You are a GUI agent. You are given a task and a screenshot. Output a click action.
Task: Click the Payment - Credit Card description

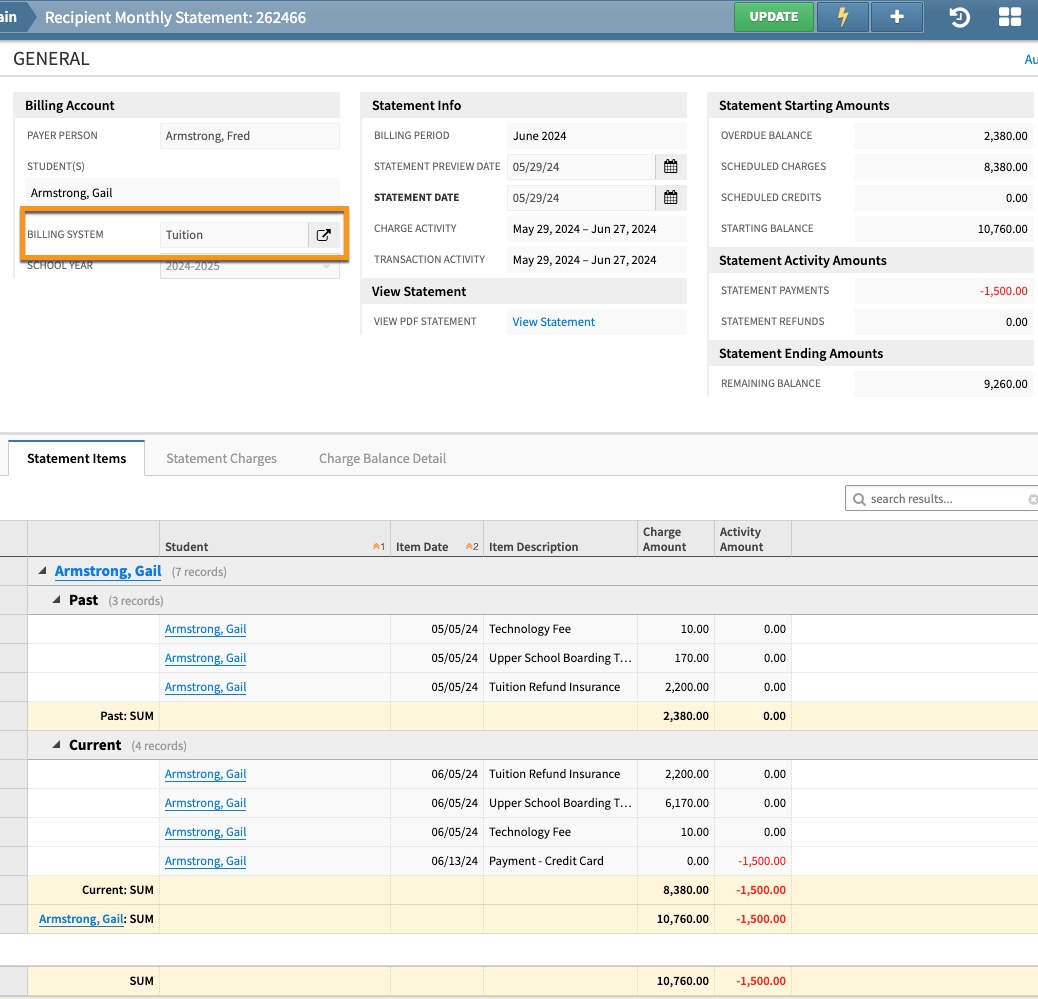pyautogui.click(x=546, y=861)
